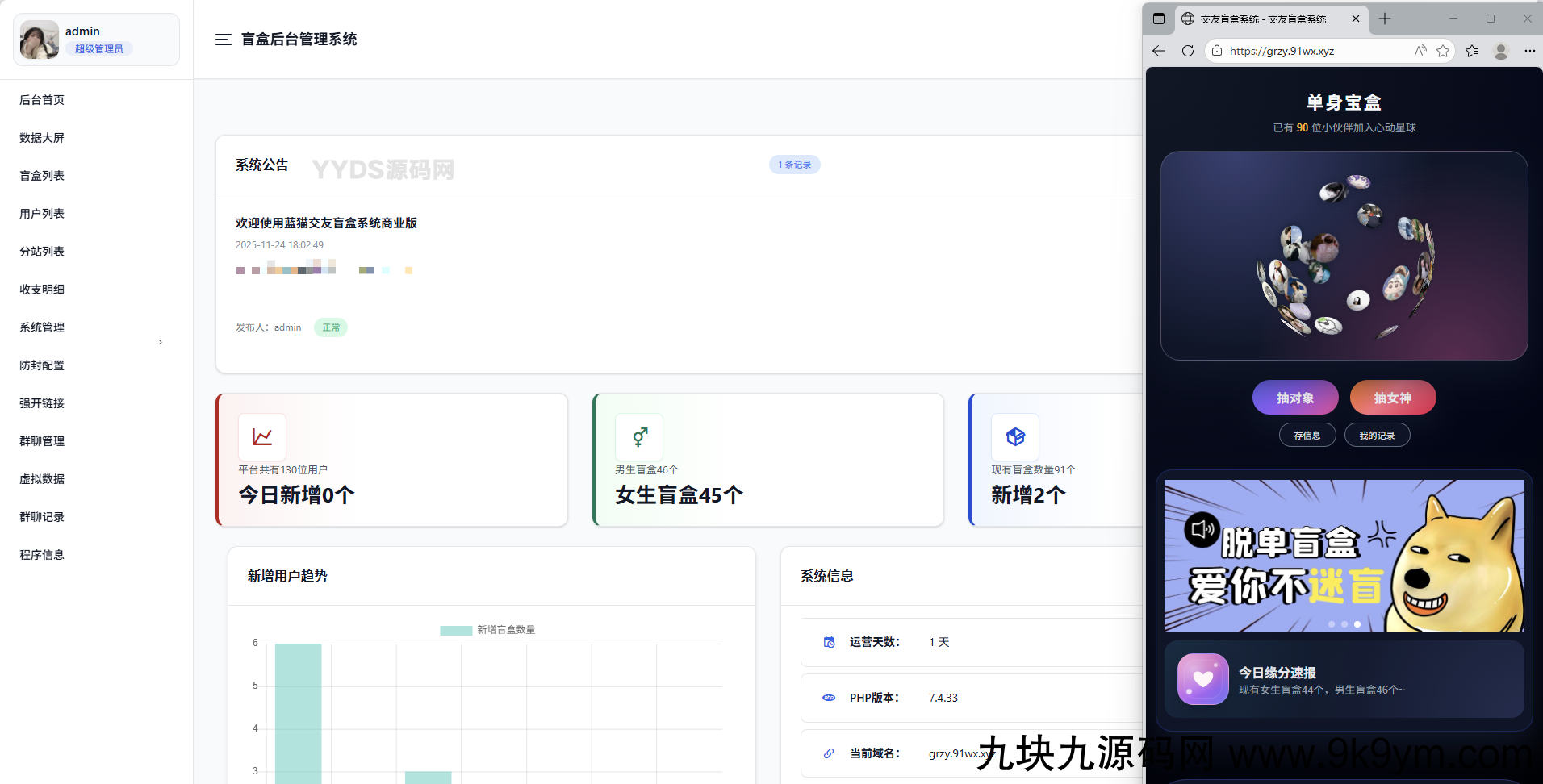The image size is (1543, 784).
Task: Open 我的记录 in the mobile page
Action: pos(1377,436)
